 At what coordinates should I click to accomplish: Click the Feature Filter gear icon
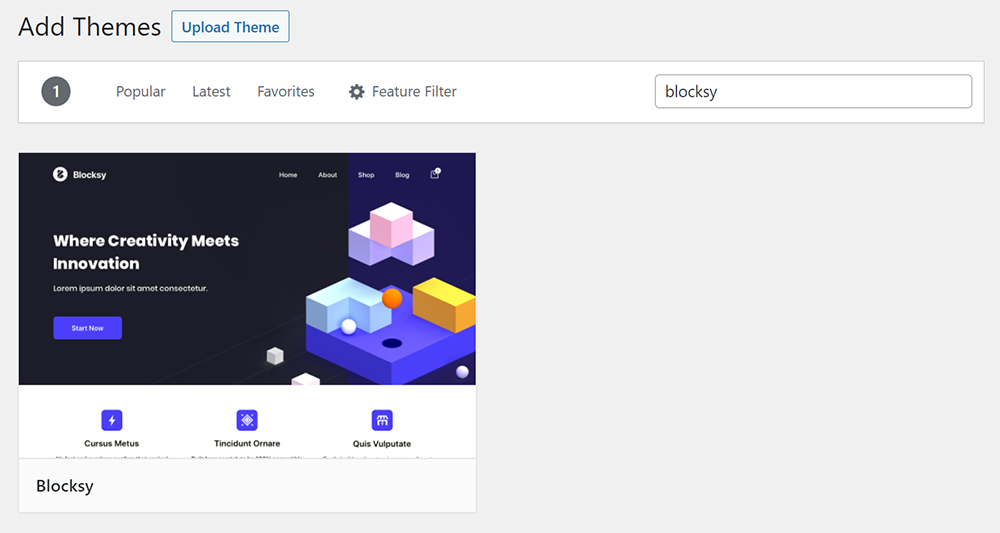(x=357, y=92)
